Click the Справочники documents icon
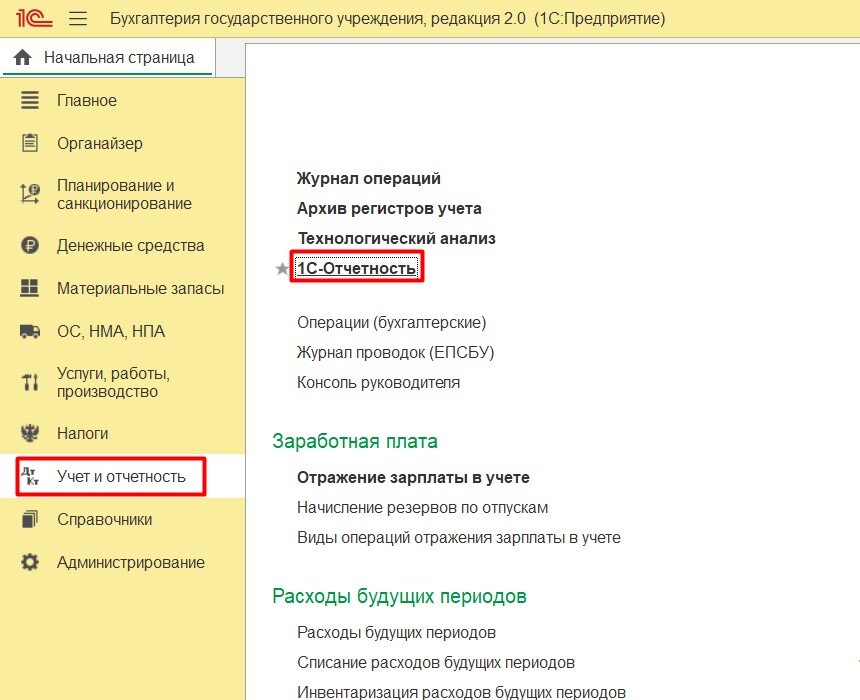 (x=30, y=519)
